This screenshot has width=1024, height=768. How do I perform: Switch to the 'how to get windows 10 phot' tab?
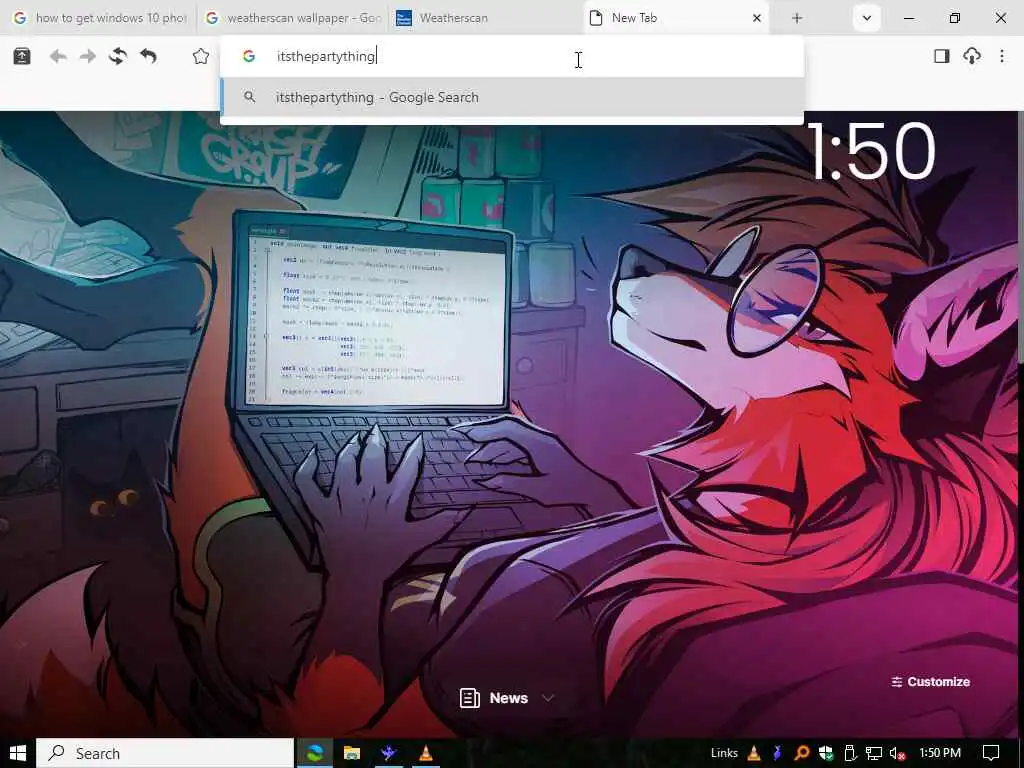coord(99,18)
